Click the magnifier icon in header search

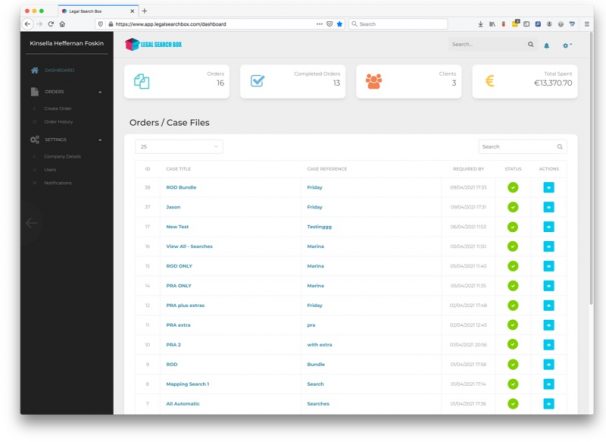(531, 44)
